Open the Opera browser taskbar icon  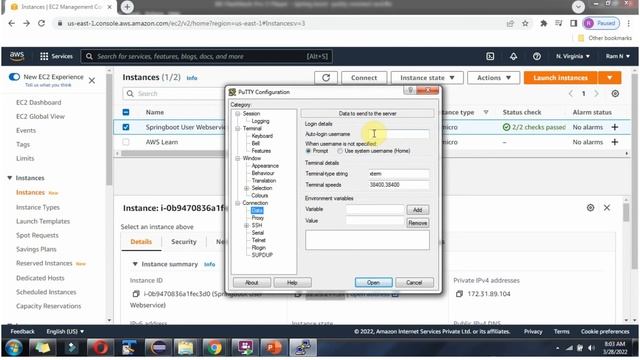[x=100, y=348]
